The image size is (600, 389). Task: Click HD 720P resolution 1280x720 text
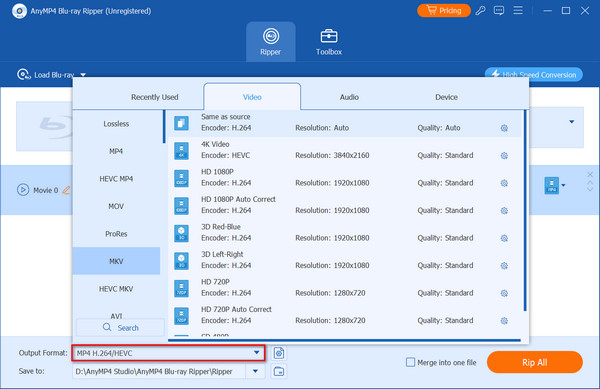coord(349,293)
